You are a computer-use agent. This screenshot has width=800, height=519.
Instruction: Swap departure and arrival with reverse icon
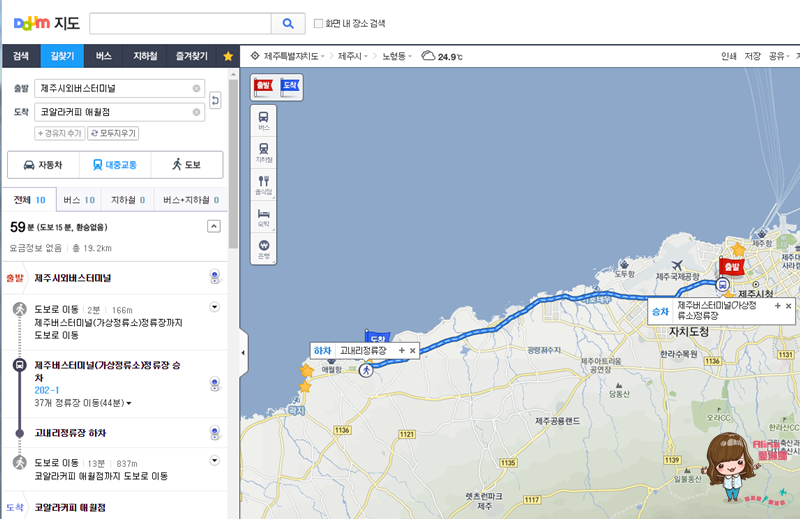215,100
